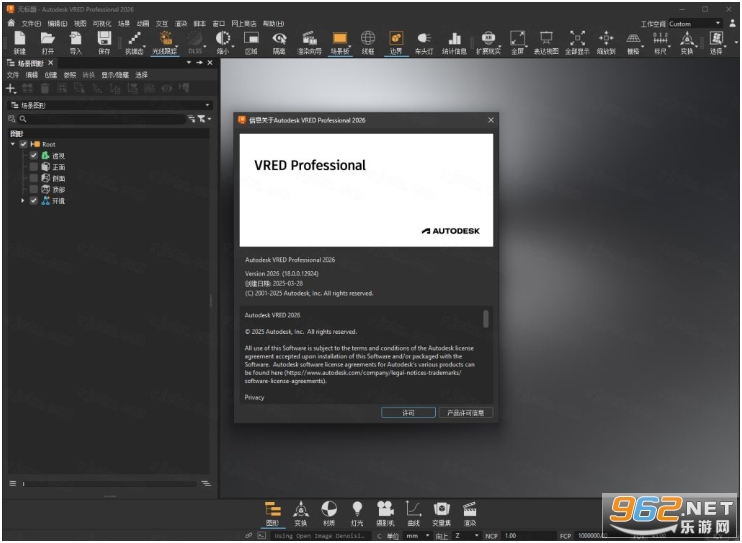
Task: Open the Curves (曲线) editor icon in bottom bar
Action: click(x=414, y=509)
